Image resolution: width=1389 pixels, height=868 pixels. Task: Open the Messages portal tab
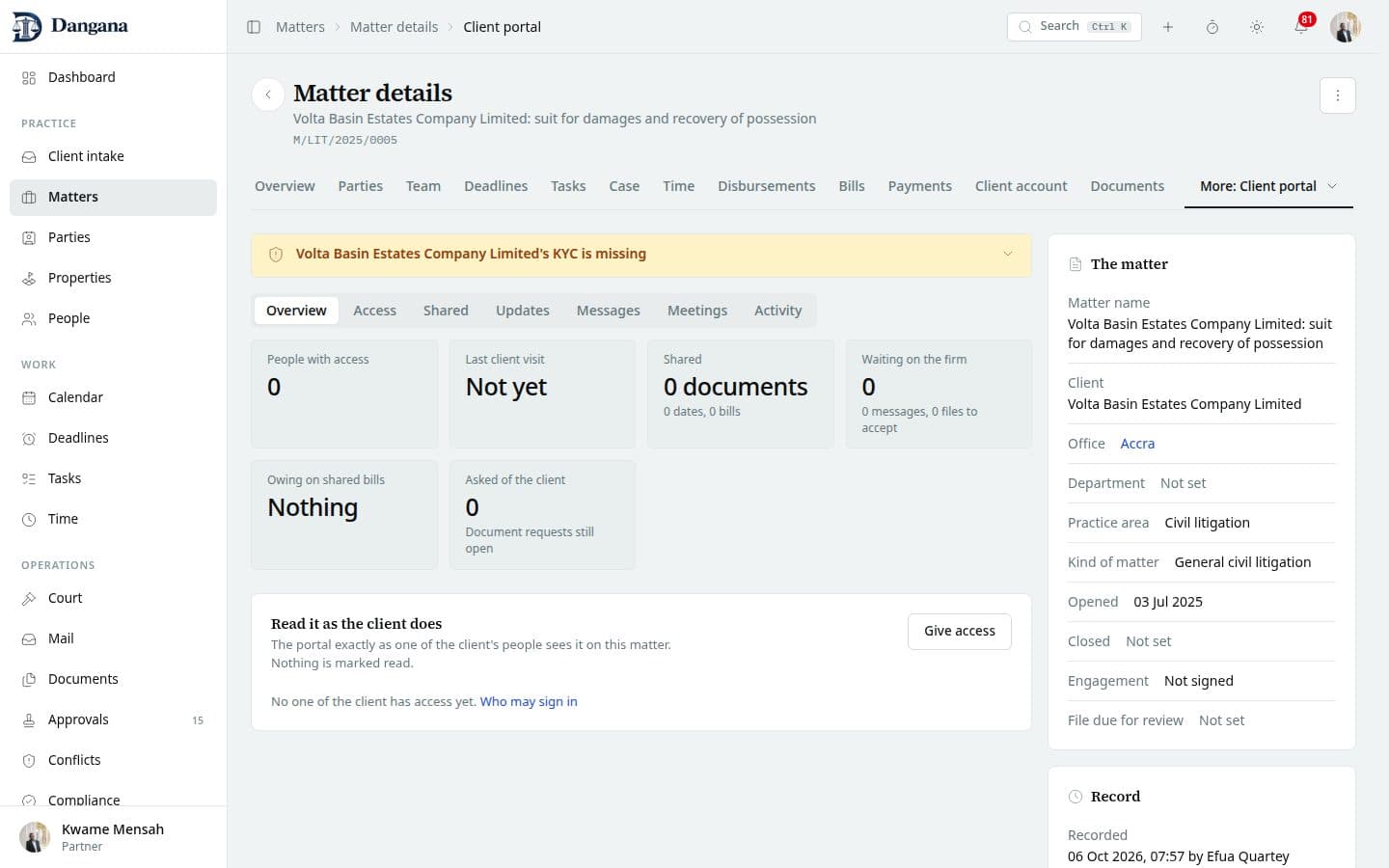608,311
